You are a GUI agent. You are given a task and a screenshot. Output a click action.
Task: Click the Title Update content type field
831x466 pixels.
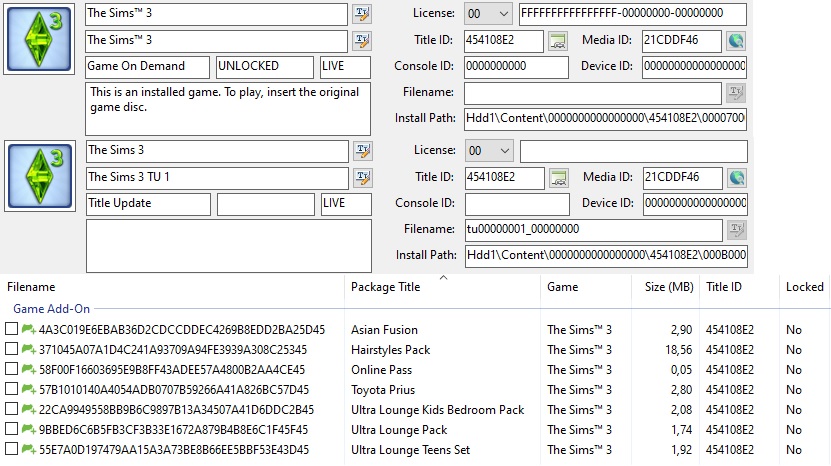[x=148, y=204]
